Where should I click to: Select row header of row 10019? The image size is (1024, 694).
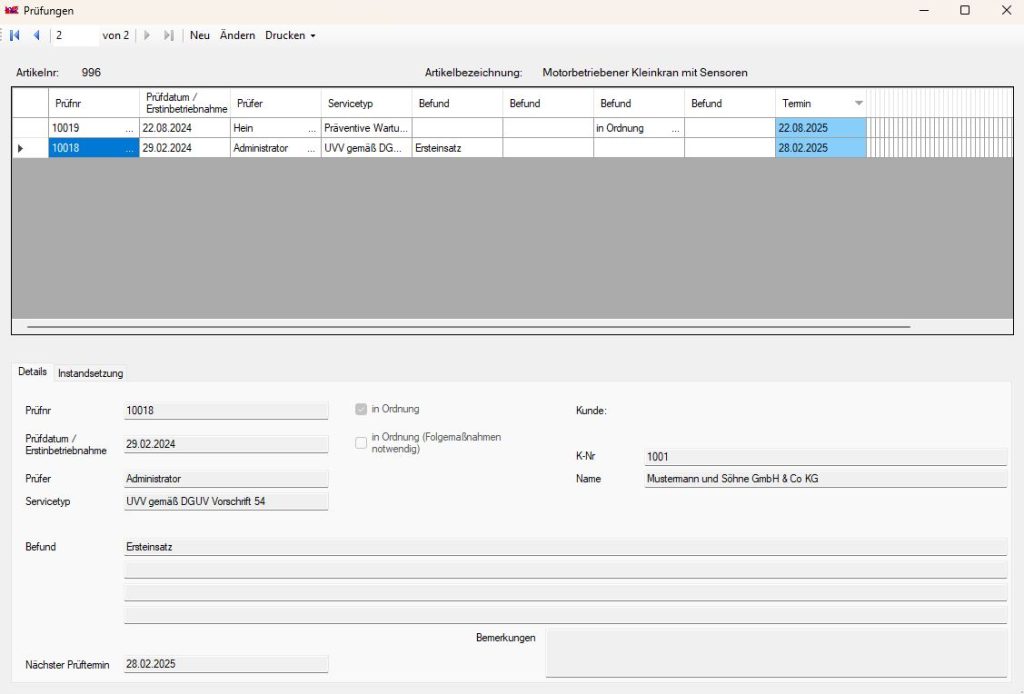pos(30,129)
